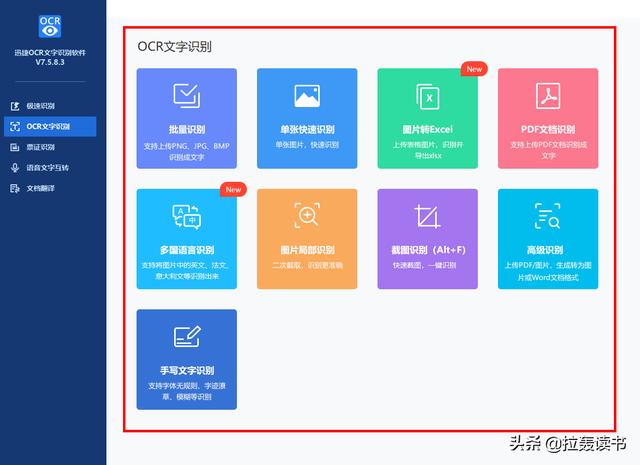
Task: Go to 票证识别 in the sidebar
Action: (41, 147)
